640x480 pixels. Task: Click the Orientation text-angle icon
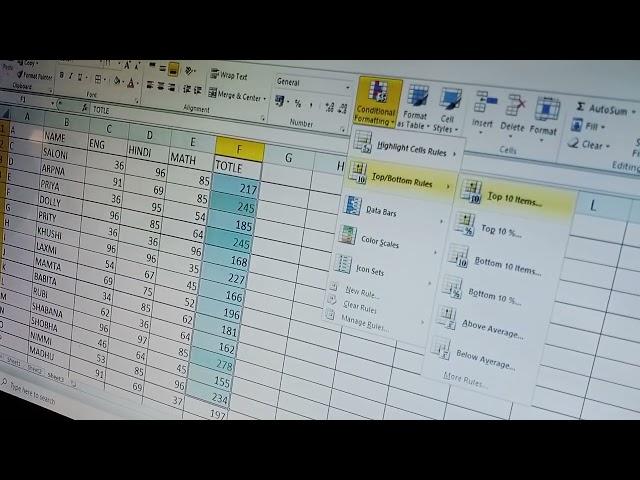pyautogui.click(x=189, y=71)
